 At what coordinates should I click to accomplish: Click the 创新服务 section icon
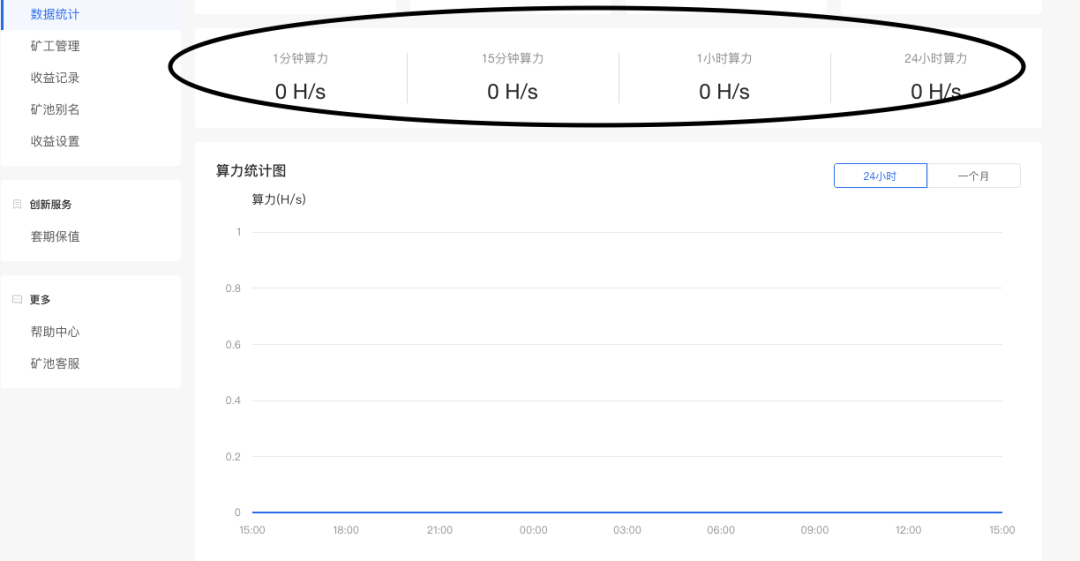(17, 204)
